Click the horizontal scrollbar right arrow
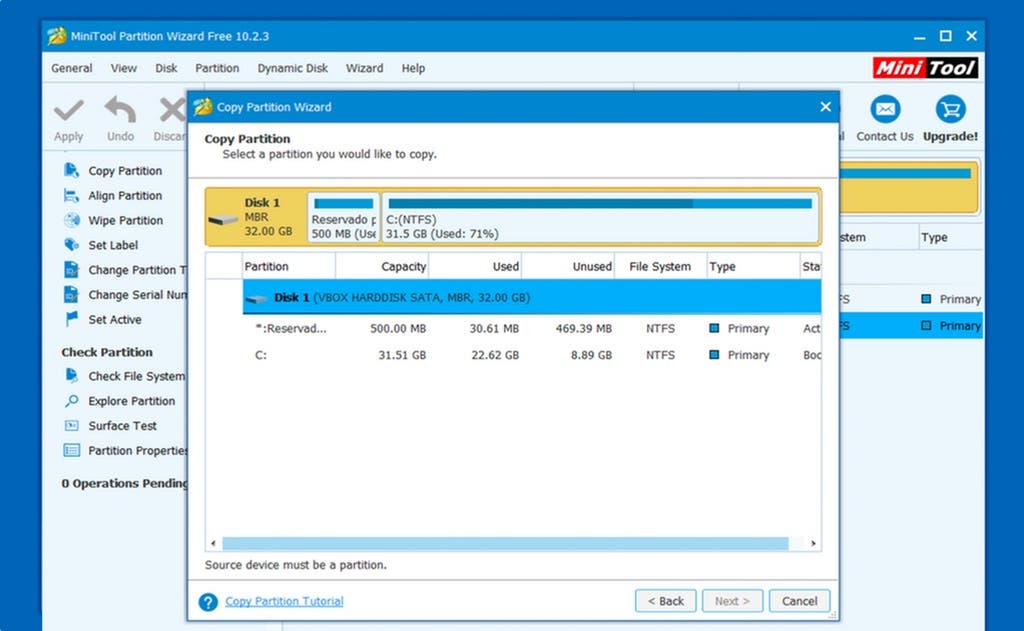Screen dimensions: 1024x631 tap(814, 544)
